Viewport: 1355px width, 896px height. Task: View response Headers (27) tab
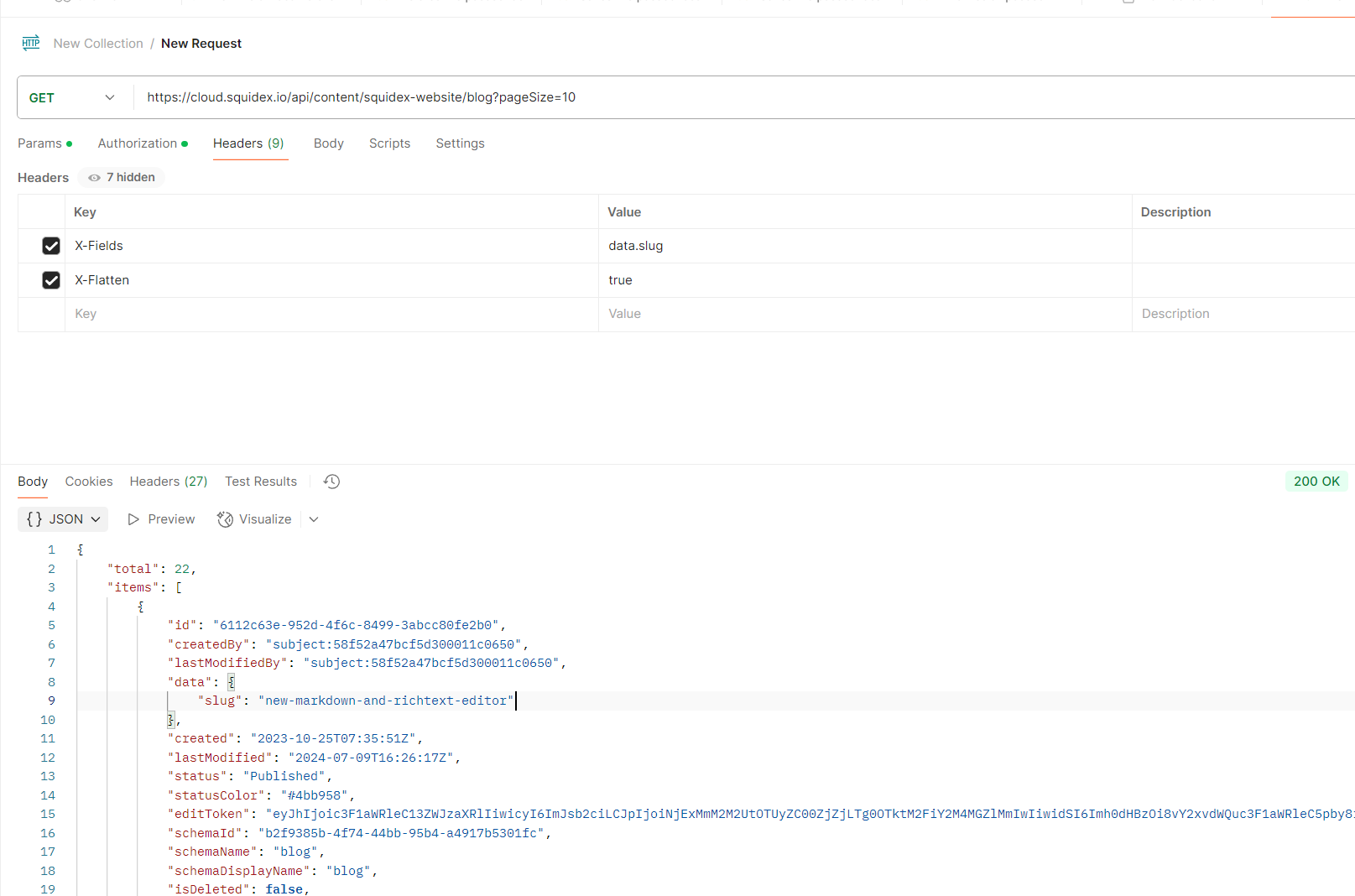(169, 482)
